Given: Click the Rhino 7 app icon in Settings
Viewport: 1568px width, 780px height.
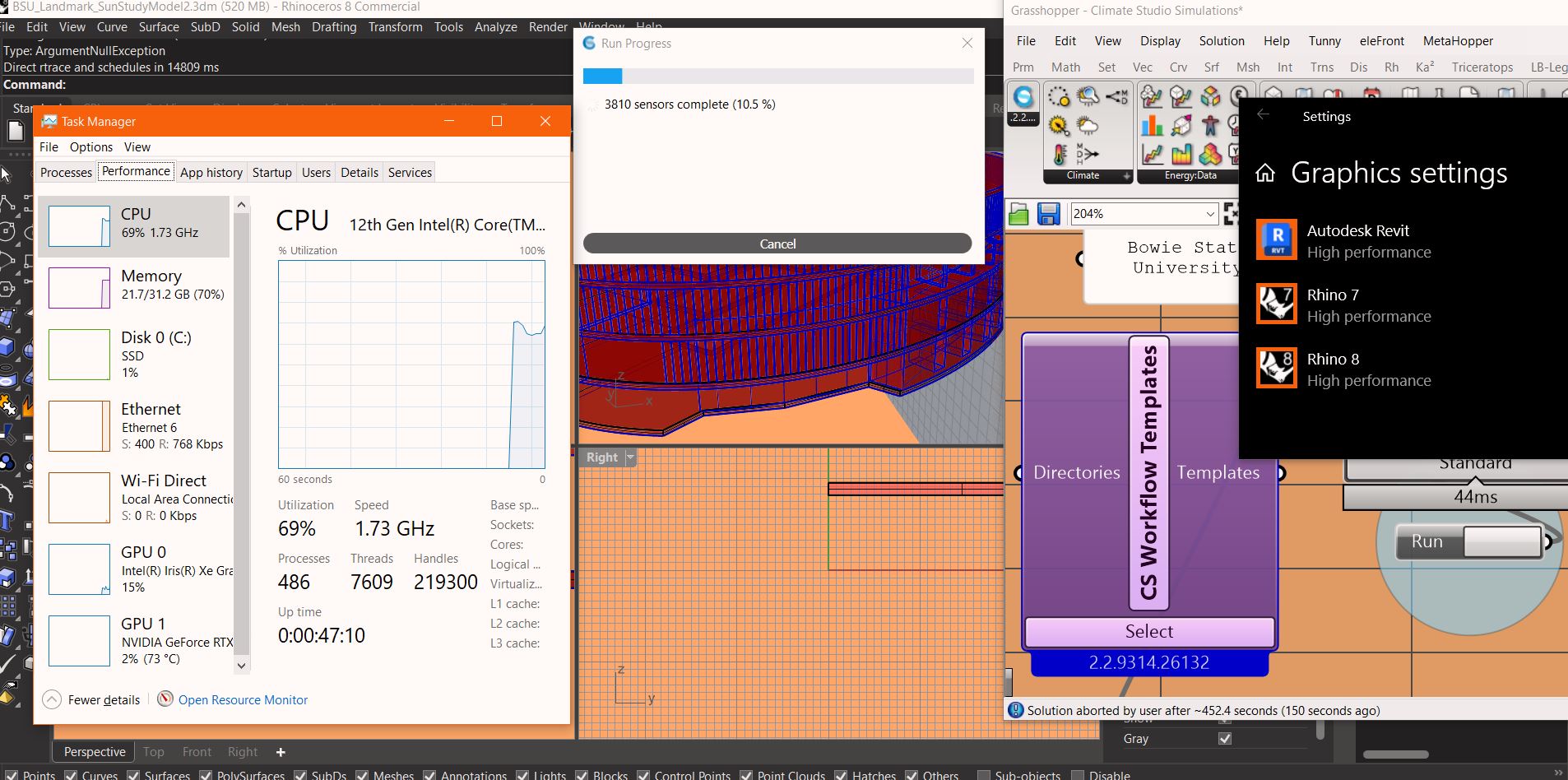Looking at the screenshot, I should click(1277, 304).
